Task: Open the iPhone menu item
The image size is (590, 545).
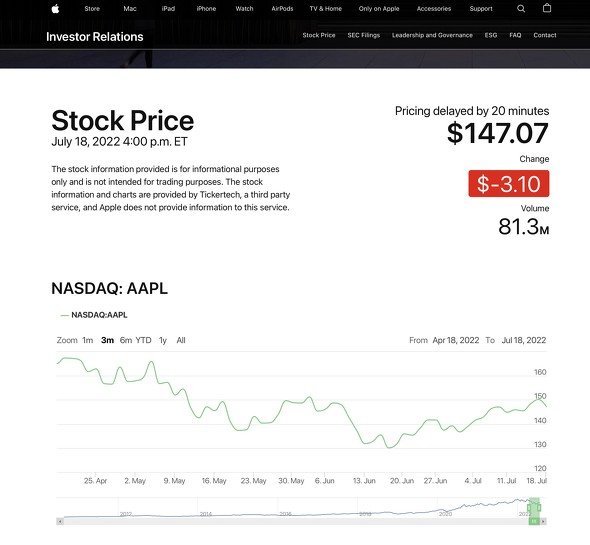Action: click(206, 8)
